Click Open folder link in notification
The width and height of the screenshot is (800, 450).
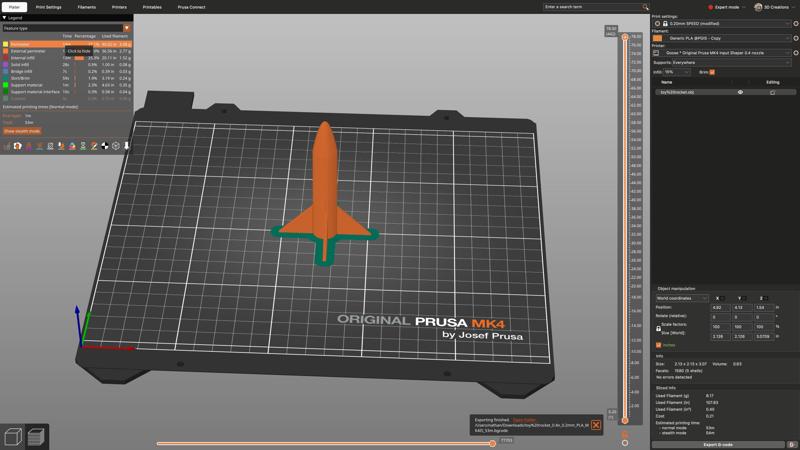(524, 420)
